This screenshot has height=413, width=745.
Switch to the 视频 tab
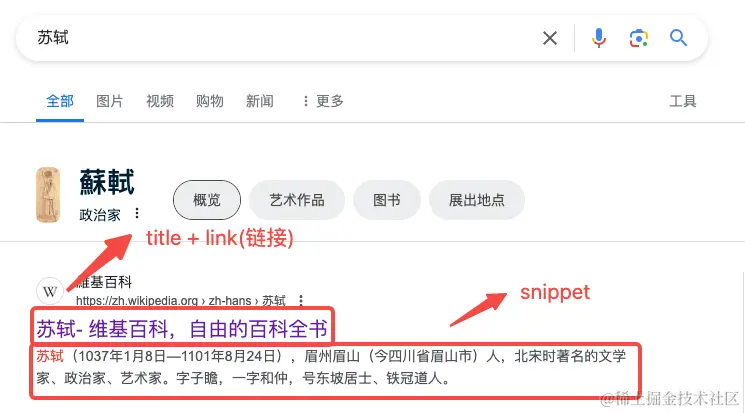pyautogui.click(x=160, y=101)
